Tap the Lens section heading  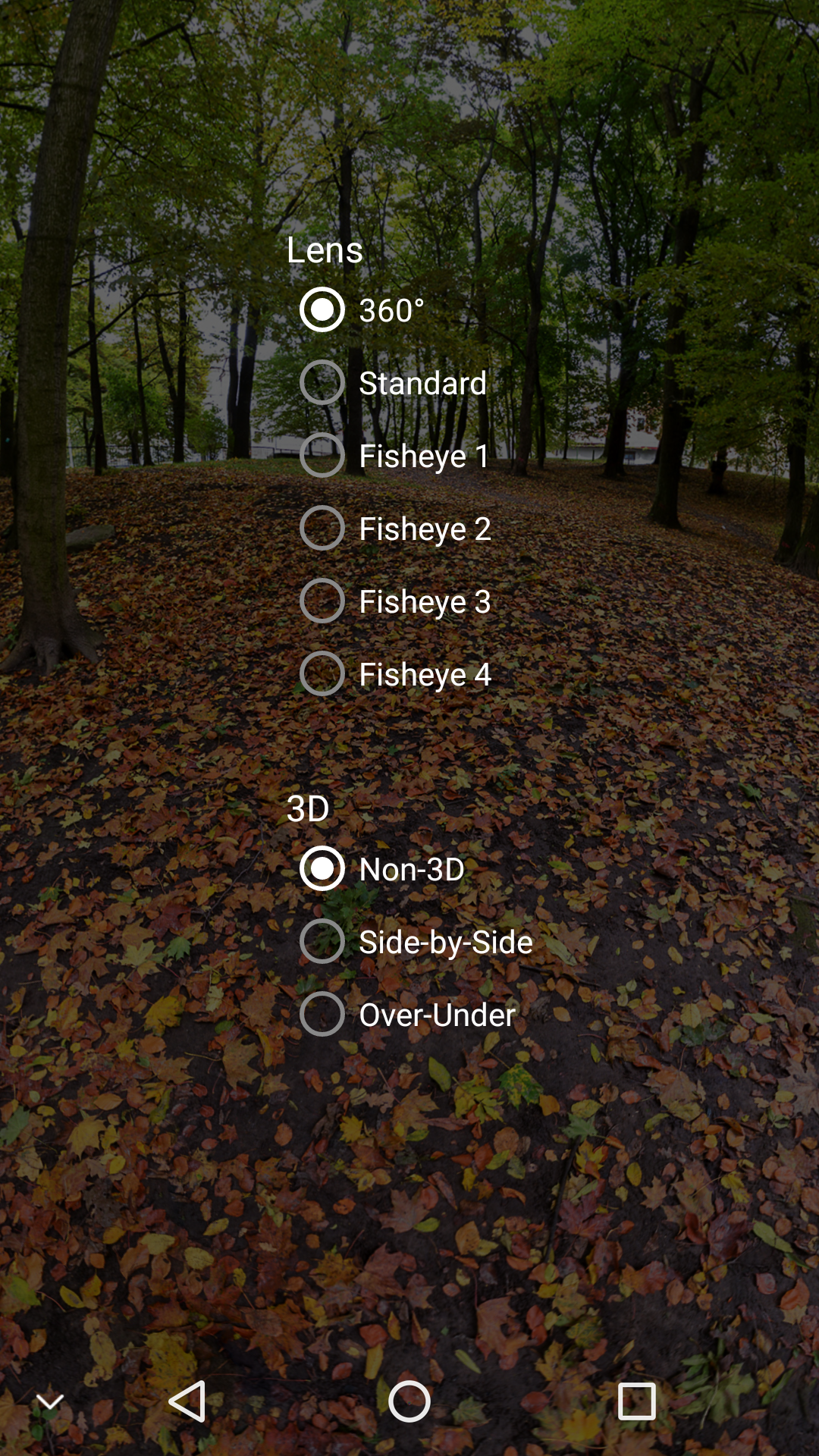[x=325, y=250]
